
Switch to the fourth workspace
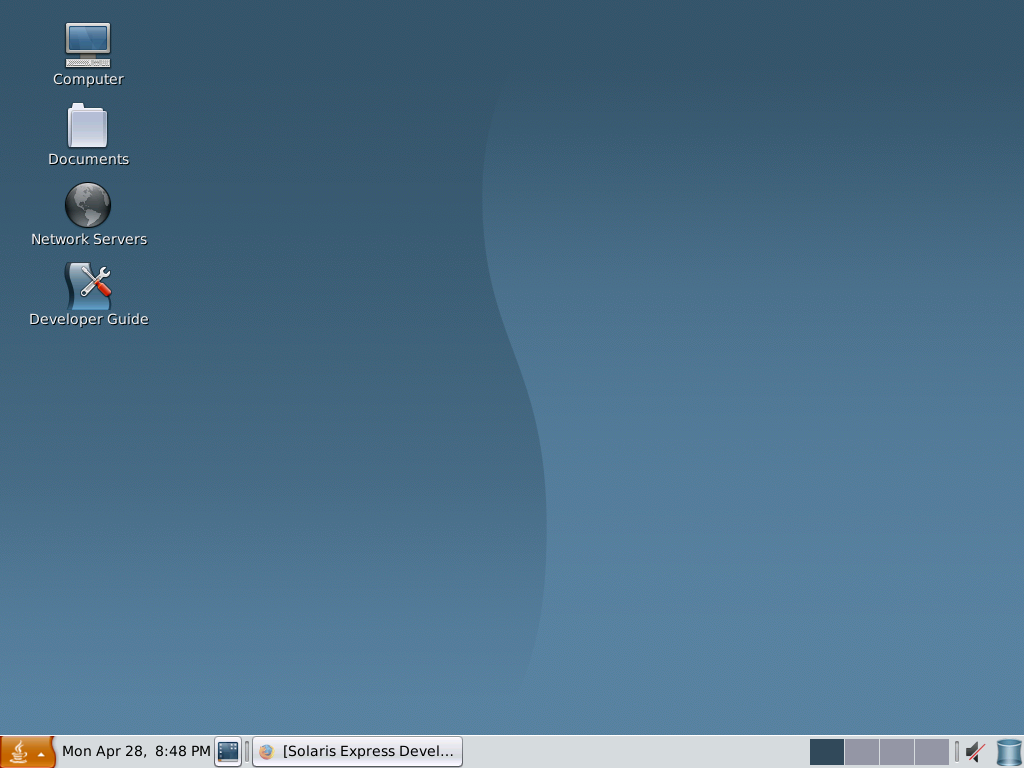(x=932, y=752)
